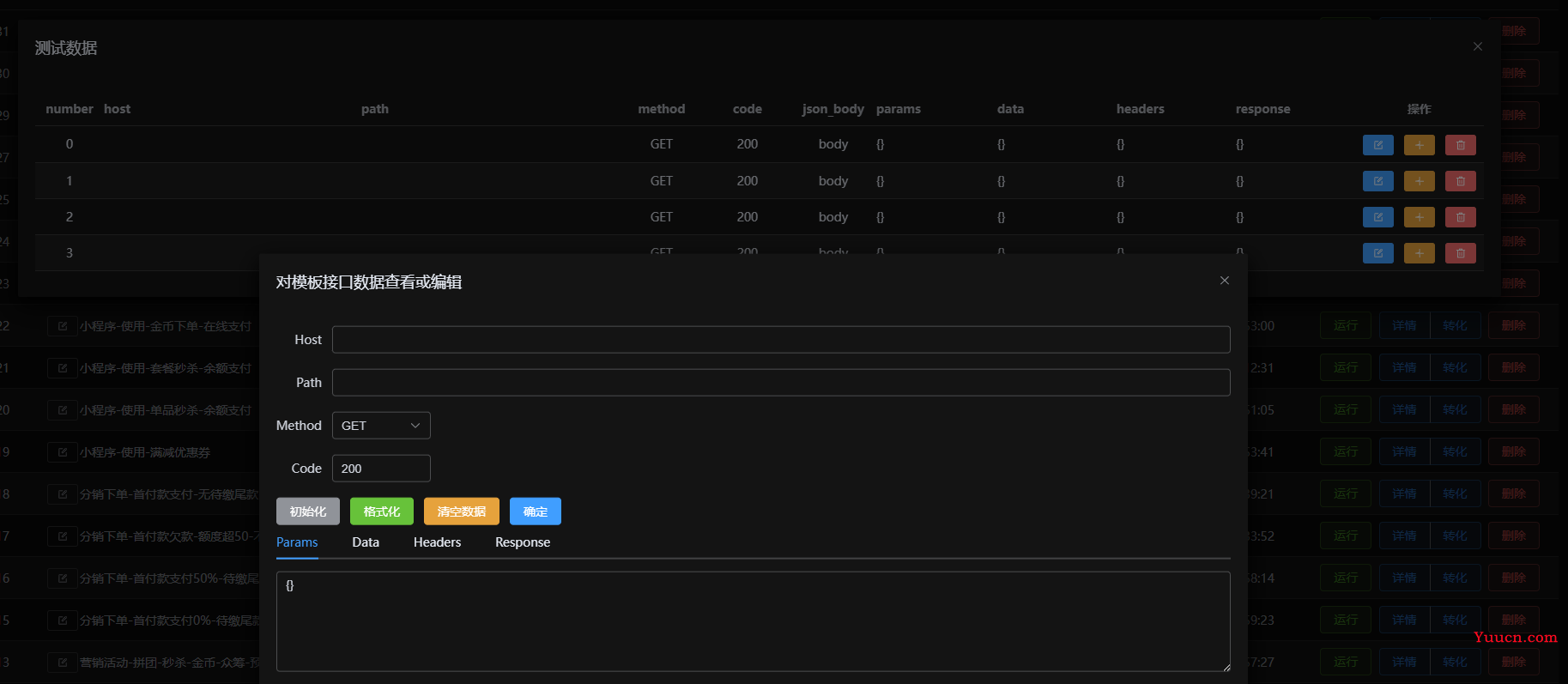Click edit icon for 小程序-使用-满减优惠券
This screenshot has height=684, width=1568.
point(62,452)
